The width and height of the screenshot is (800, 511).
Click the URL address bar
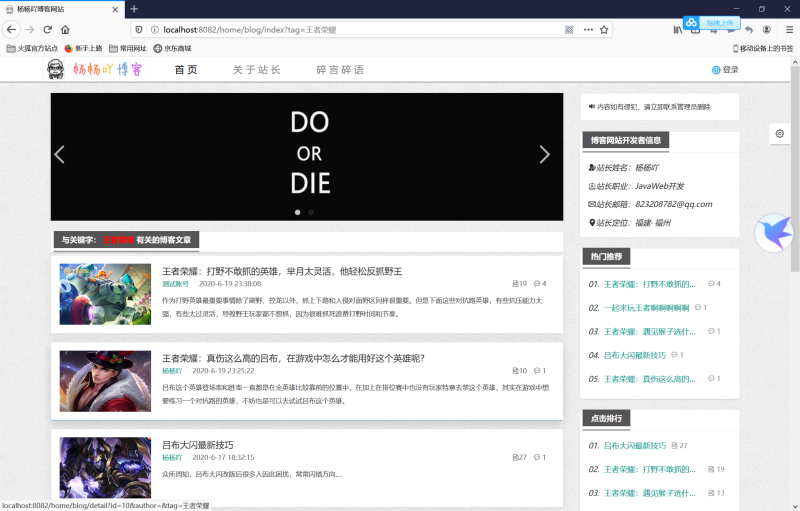pos(350,30)
